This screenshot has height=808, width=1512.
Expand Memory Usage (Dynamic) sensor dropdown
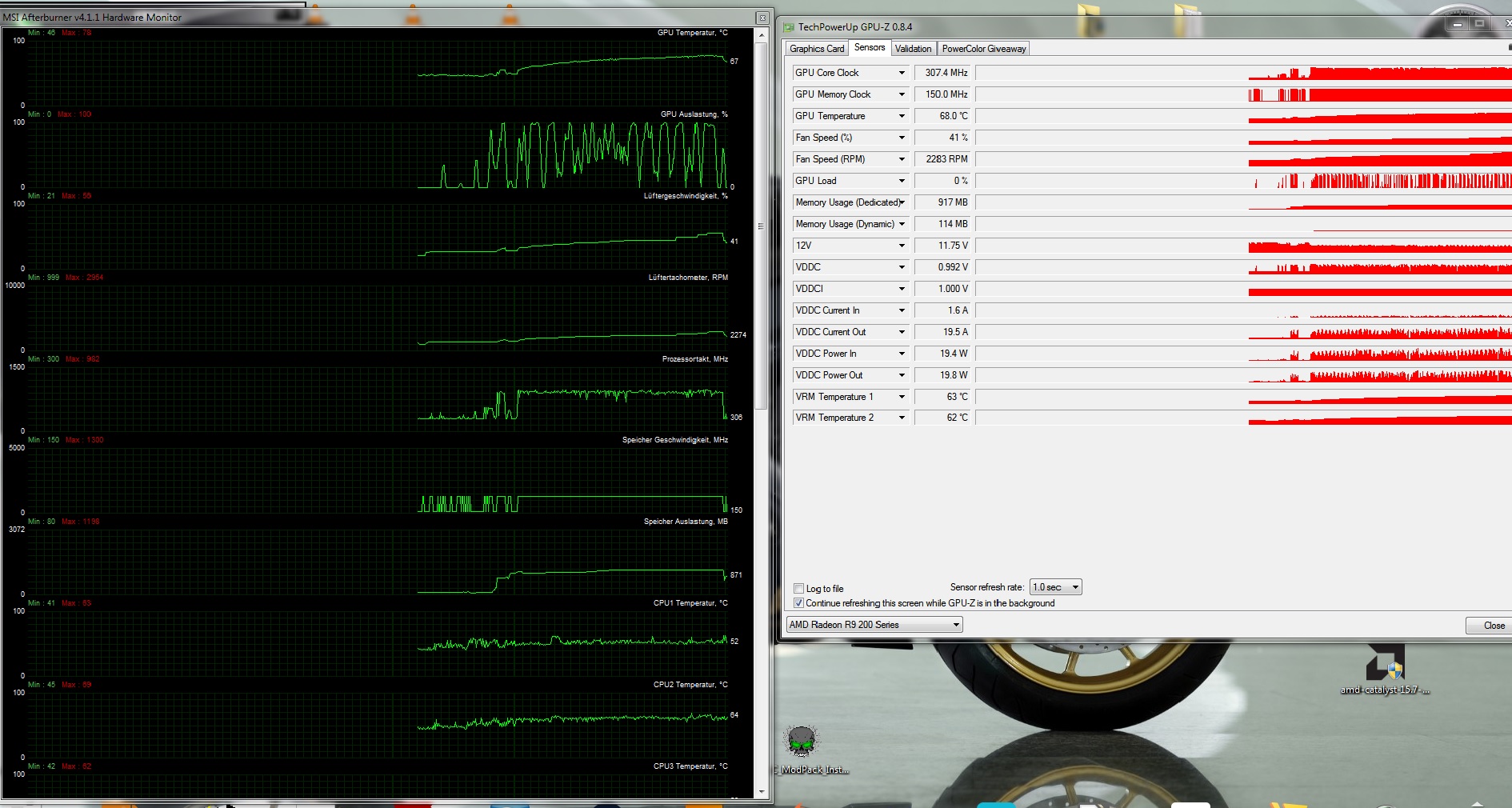click(x=902, y=224)
